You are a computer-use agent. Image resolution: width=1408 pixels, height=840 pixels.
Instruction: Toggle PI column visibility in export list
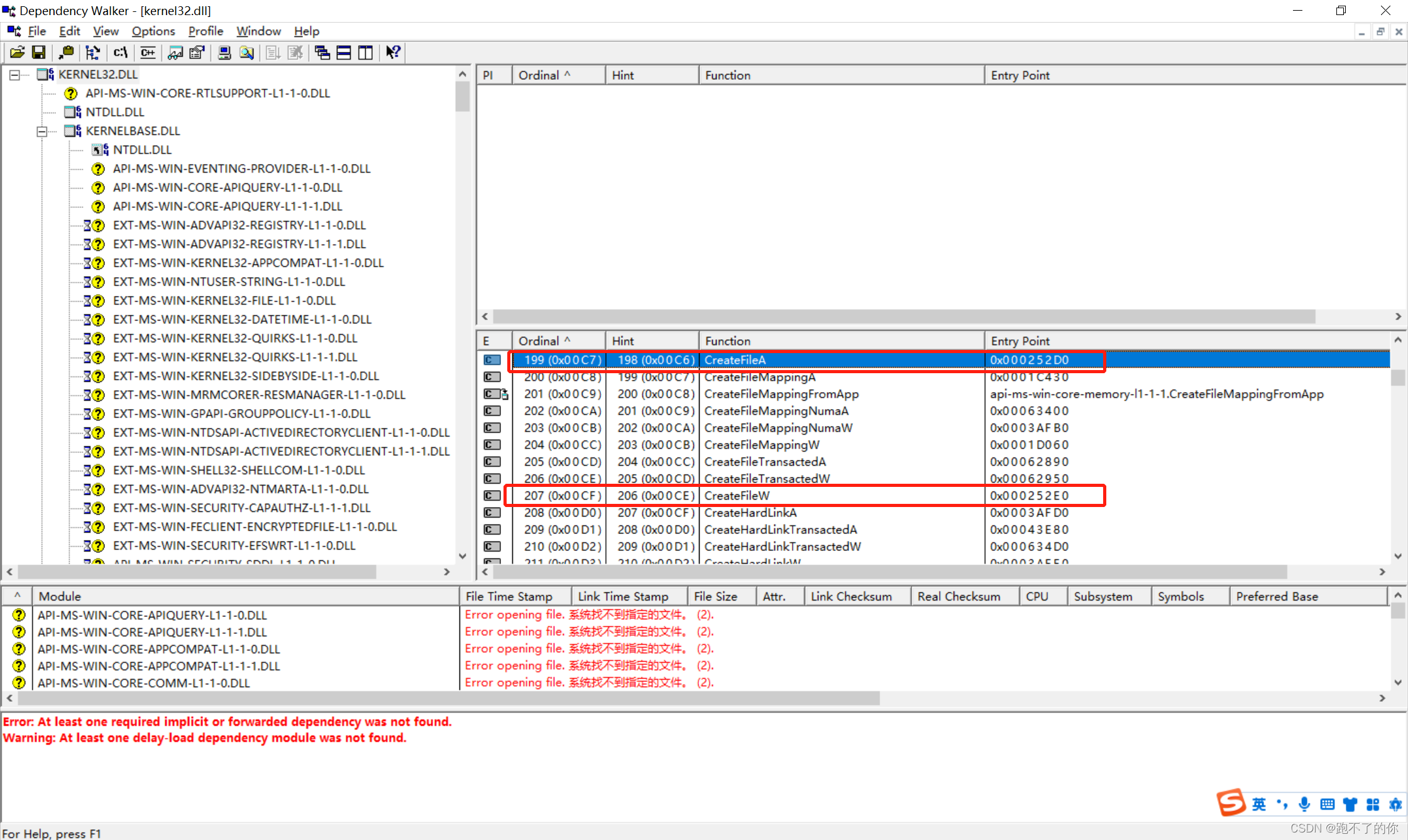pos(494,75)
